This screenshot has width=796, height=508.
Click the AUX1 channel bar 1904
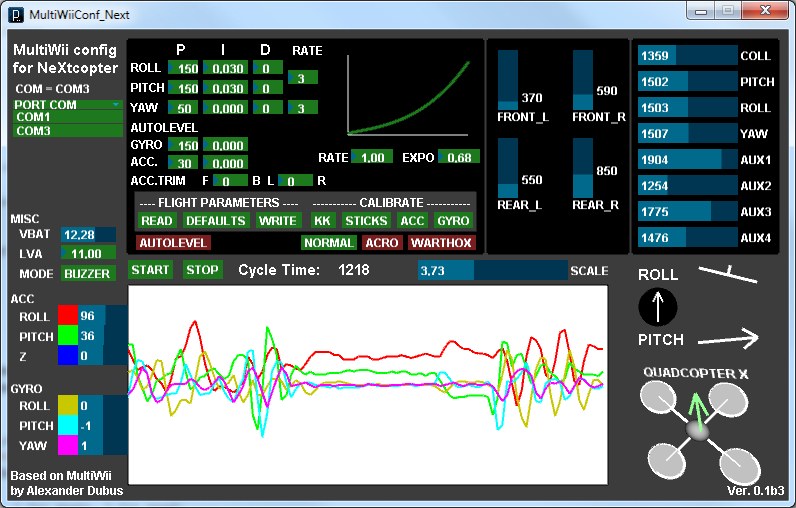[x=687, y=159]
